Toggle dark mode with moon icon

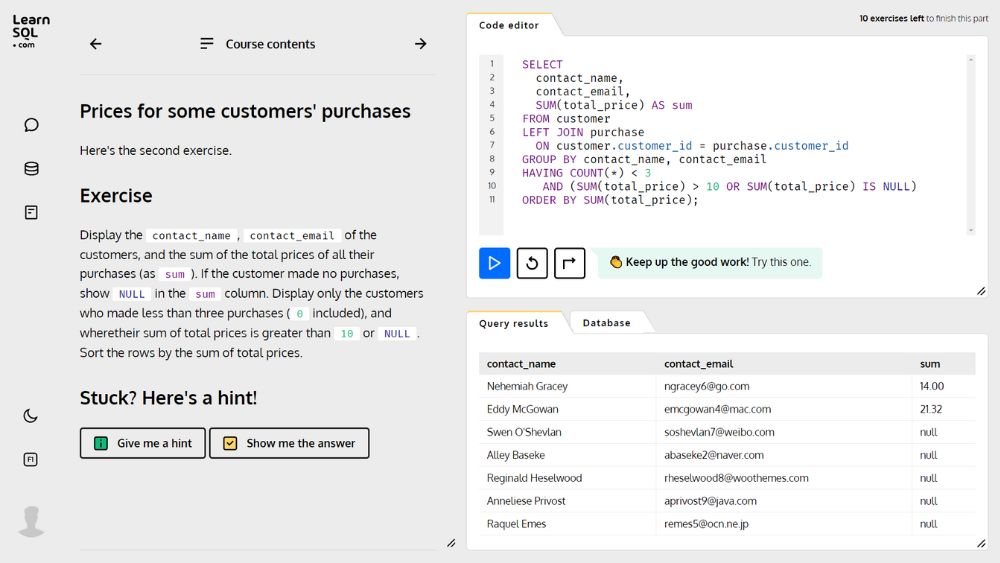(31, 416)
